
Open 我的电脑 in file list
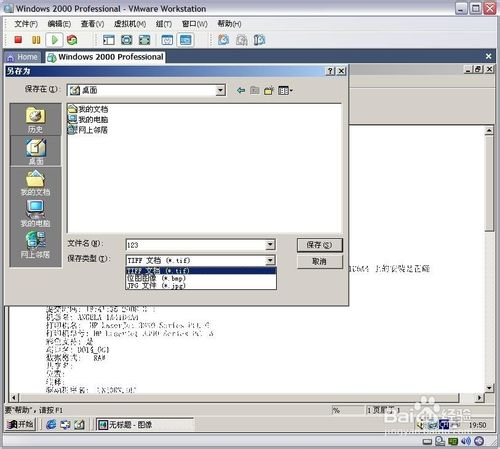click(x=88, y=119)
